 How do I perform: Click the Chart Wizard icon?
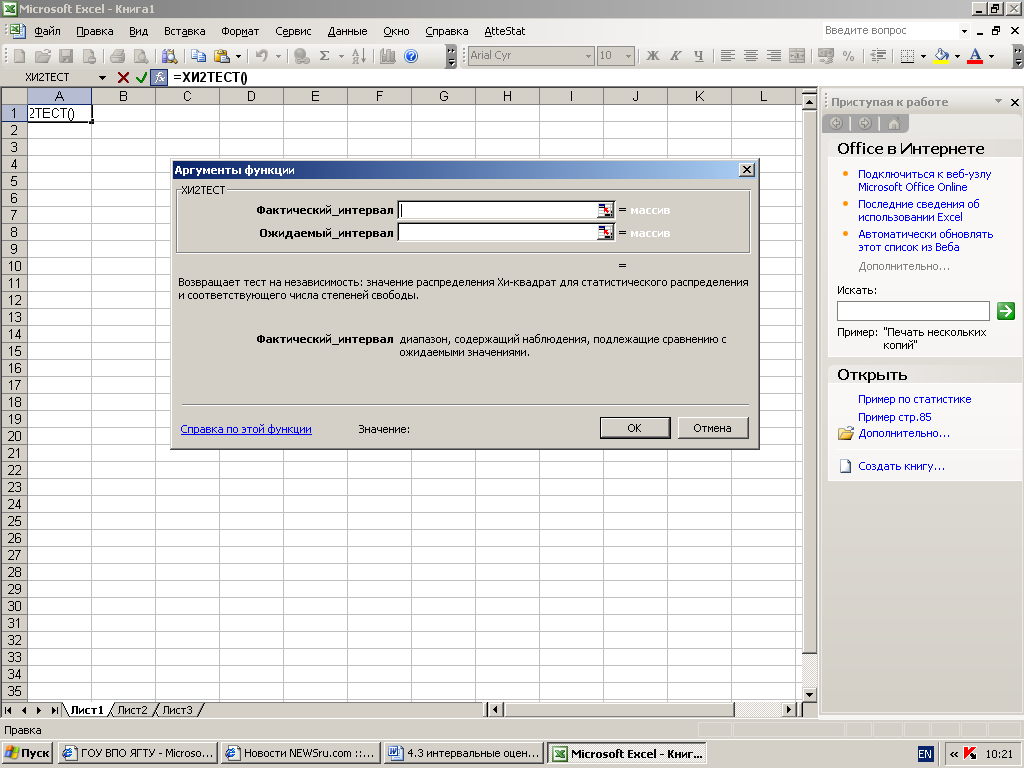click(388, 56)
